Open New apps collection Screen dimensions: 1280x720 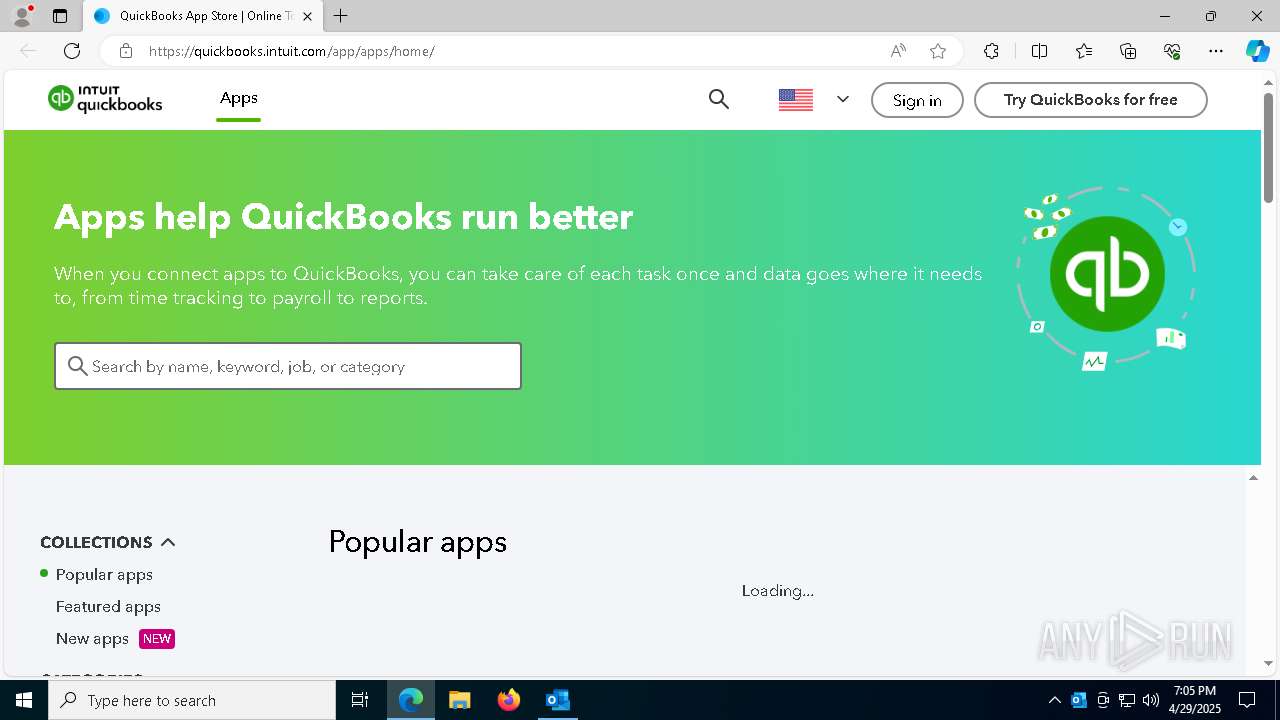[92, 638]
